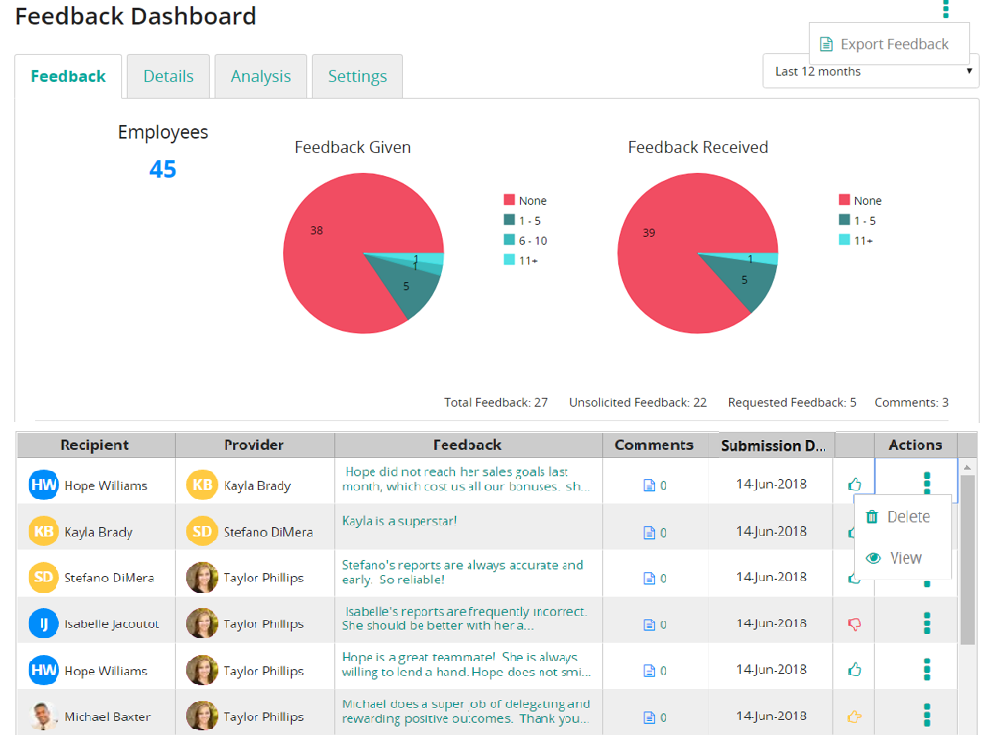982x738 pixels.
Task: Click the dark teal 5 slice in the Feedback Given pie
Action: pos(405,287)
